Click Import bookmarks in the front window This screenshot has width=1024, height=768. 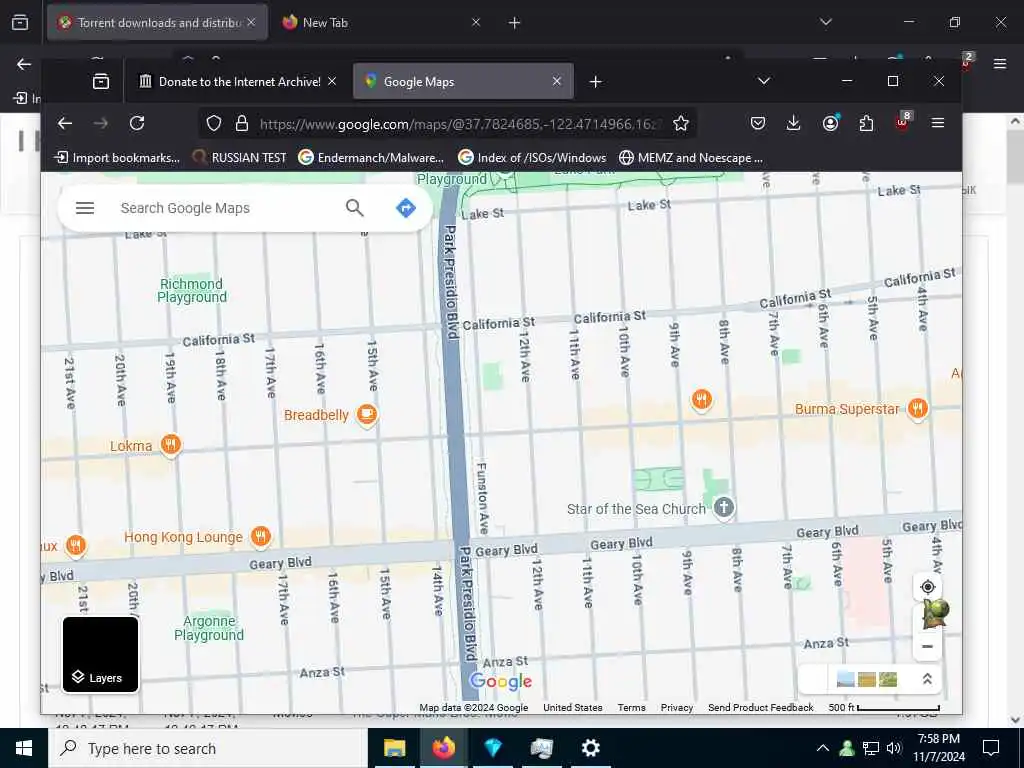pyautogui.click(x=117, y=157)
